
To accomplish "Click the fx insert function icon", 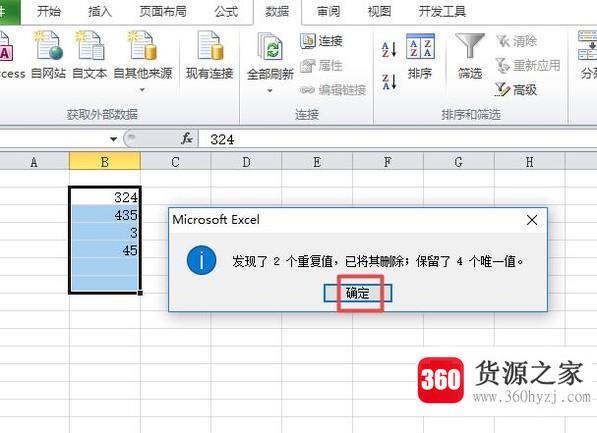I will tap(187, 139).
